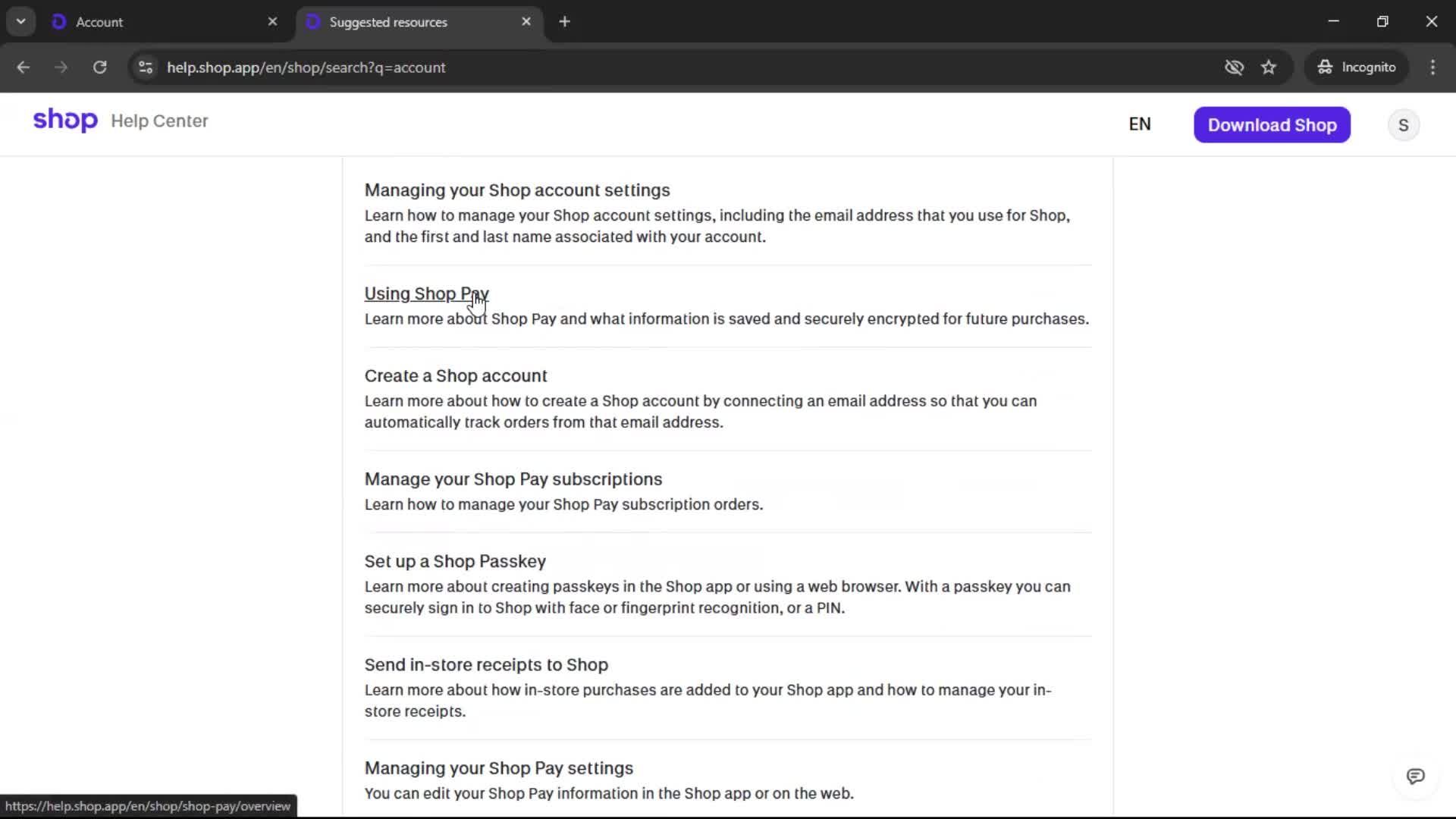This screenshot has width=1456, height=819.
Task: Click the S profile avatar
Action: tap(1403, 125)
